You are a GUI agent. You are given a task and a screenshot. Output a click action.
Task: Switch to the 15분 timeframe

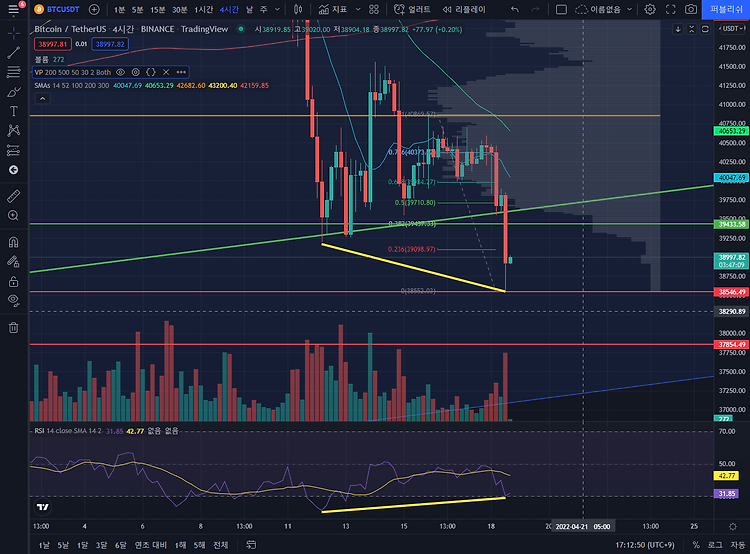point(158,10)
